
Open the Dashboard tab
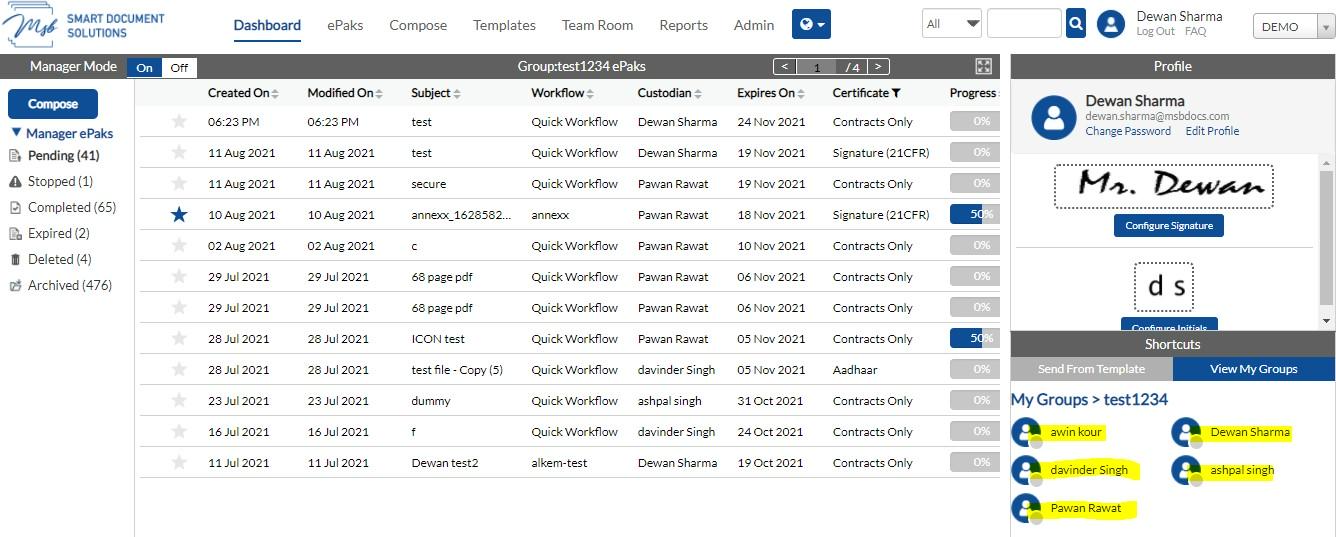pyautogui.click(x=267, y=25)
